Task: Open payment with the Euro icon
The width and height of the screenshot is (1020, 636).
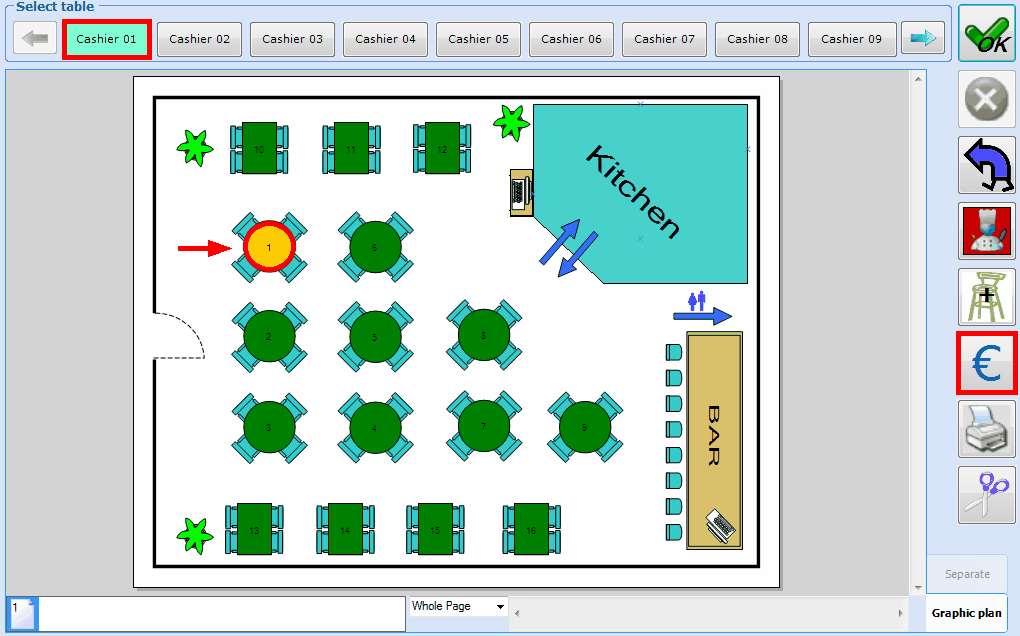Action: coord(986,363)
